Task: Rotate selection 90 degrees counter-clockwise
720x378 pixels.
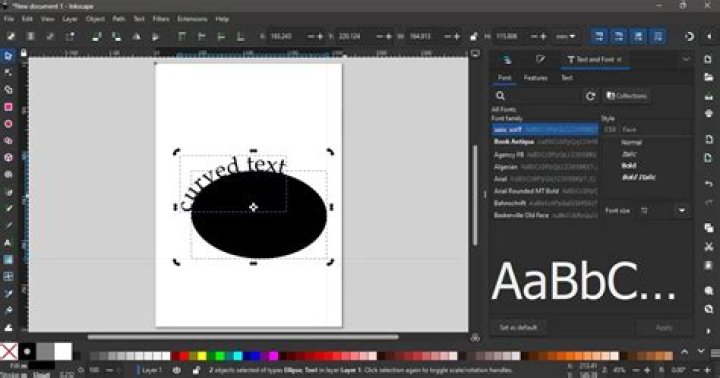Action: [97, 36]
